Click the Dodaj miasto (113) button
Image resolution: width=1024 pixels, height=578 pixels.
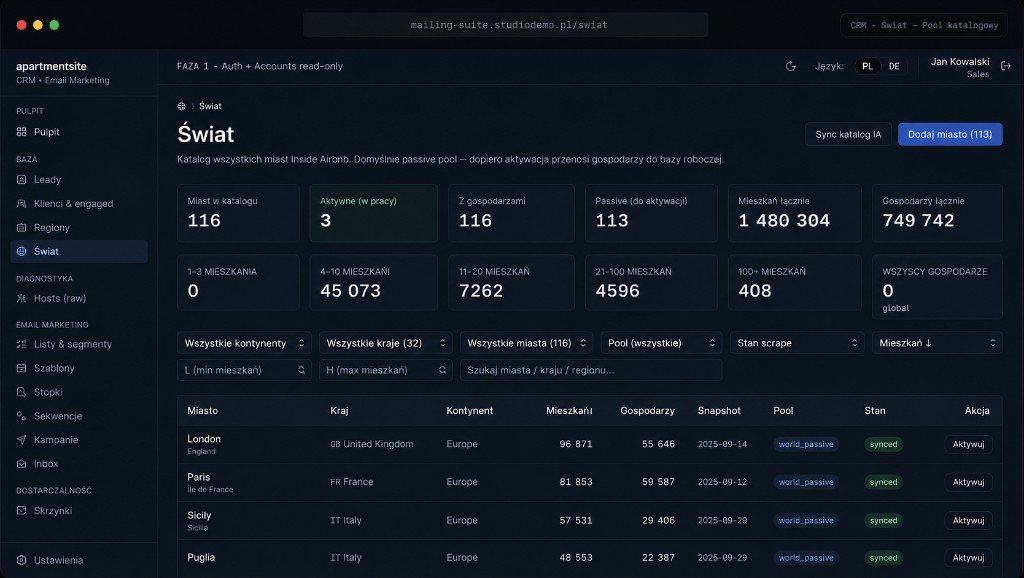tap(950, 135)
